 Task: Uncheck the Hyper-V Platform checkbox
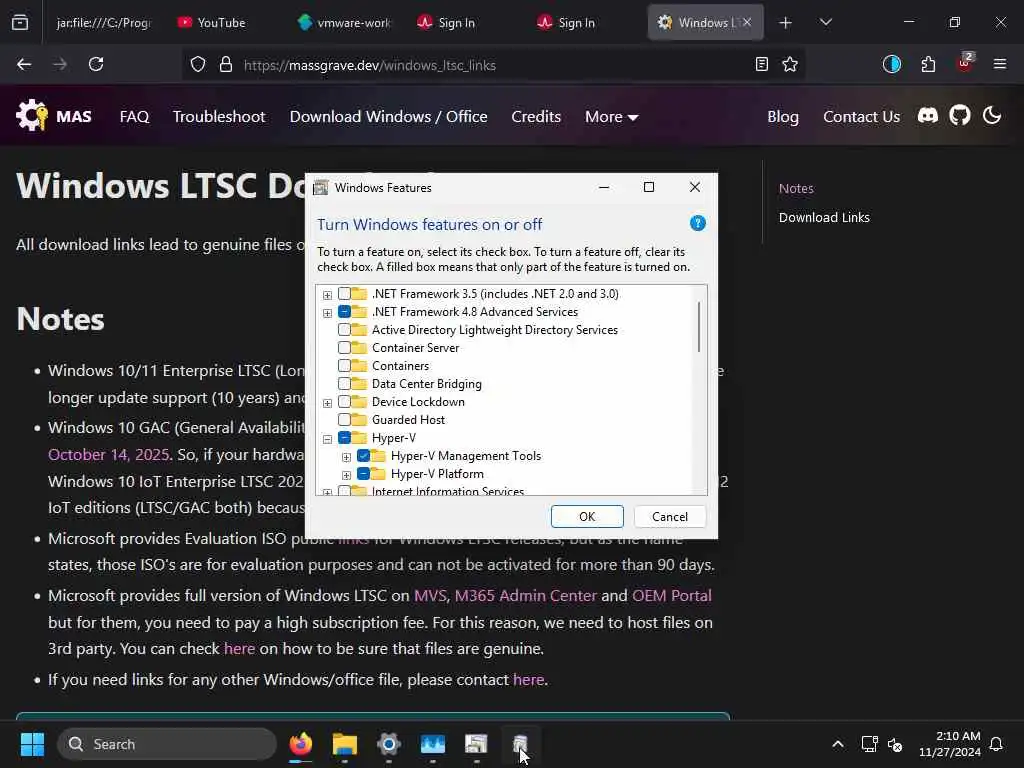coord(363,473)
